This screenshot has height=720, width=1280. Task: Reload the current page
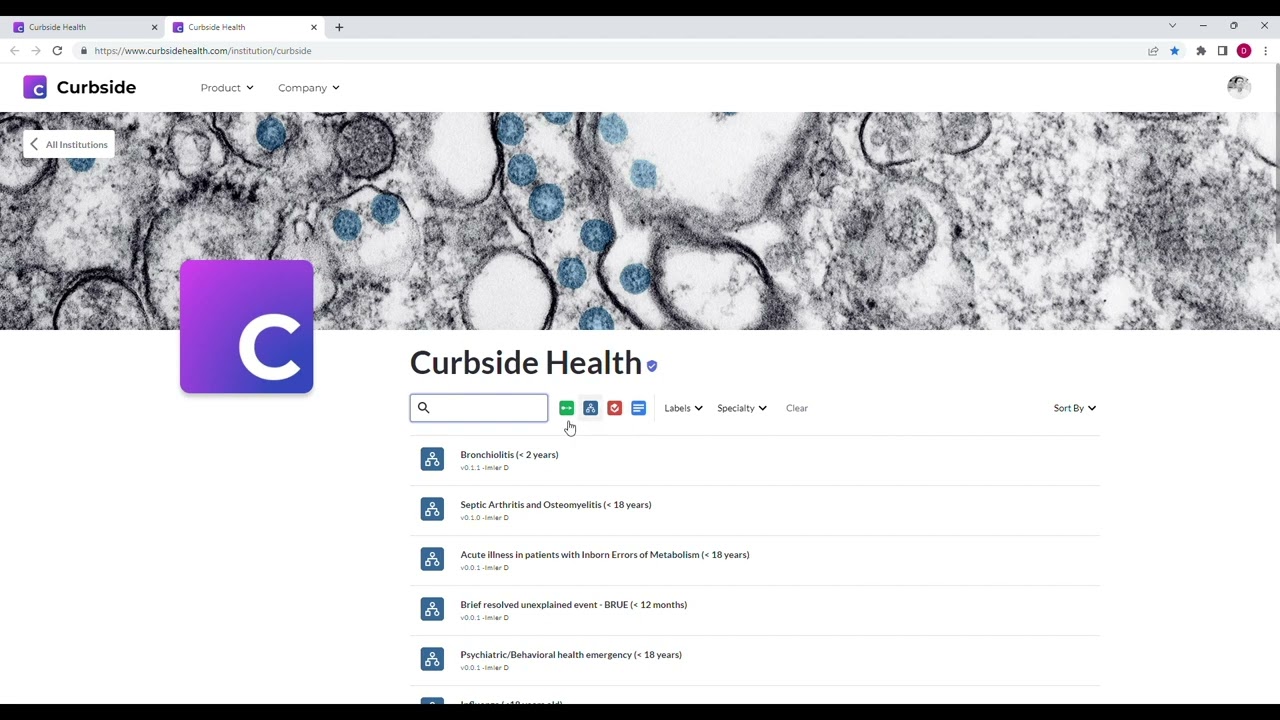57,51
